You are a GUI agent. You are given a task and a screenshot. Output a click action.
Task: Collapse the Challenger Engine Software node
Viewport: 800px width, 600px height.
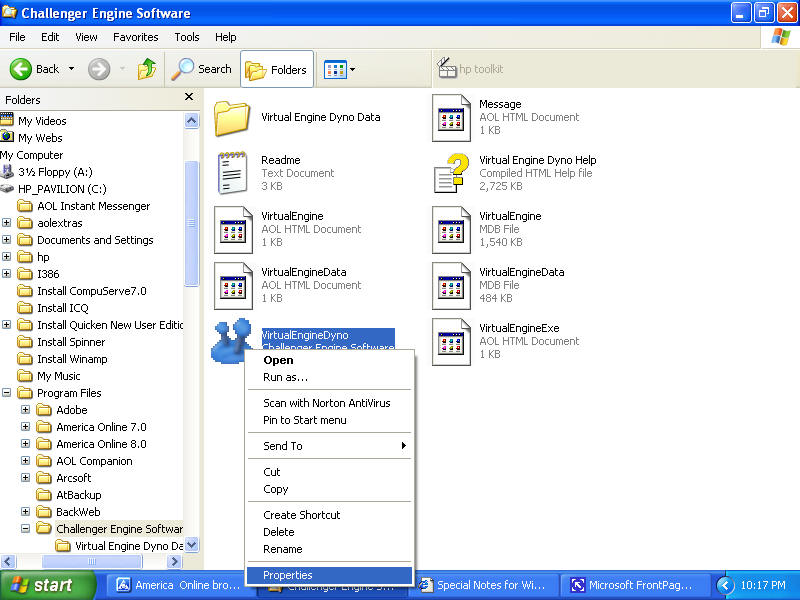(x=26, y=528)
